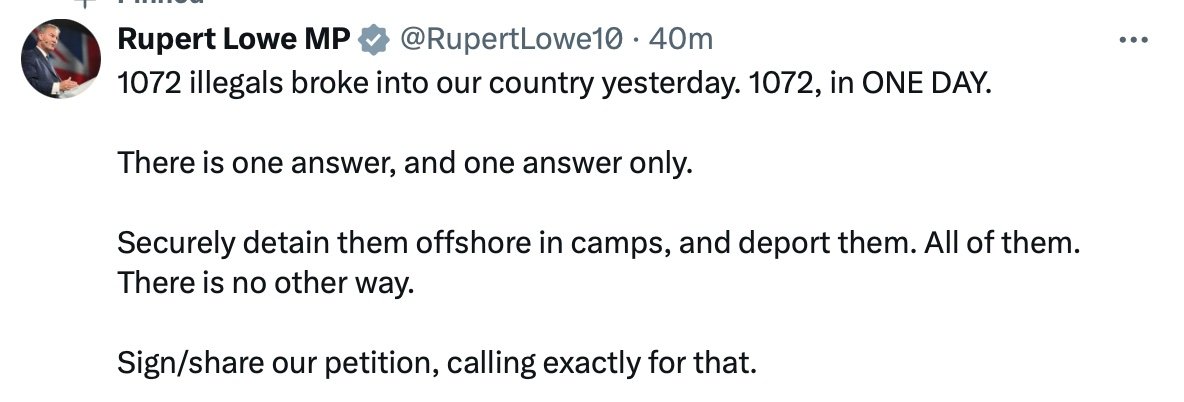This screenshot has height=402, width=1184.
Task: Open the three-dot more options menu
Action: [x=1132, y=40]
